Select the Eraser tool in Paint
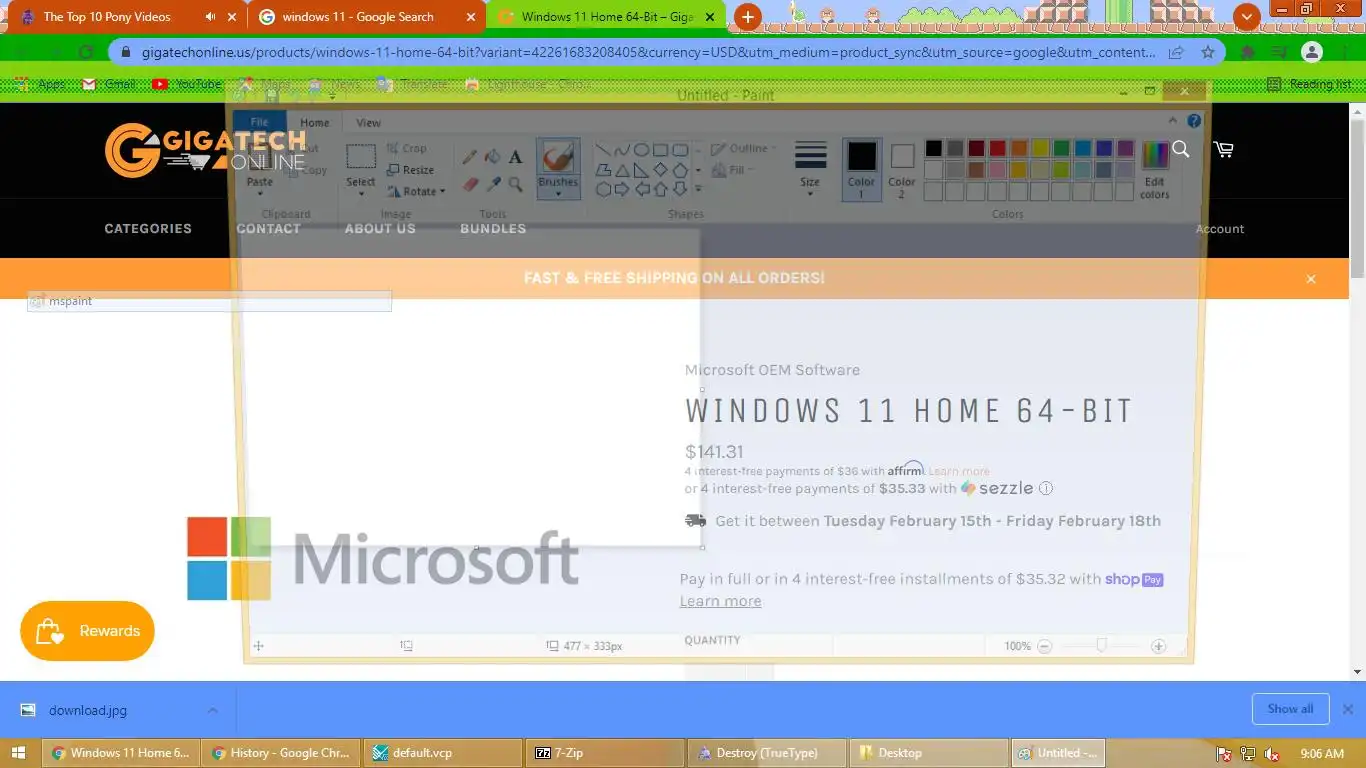 tap(469, 184)
